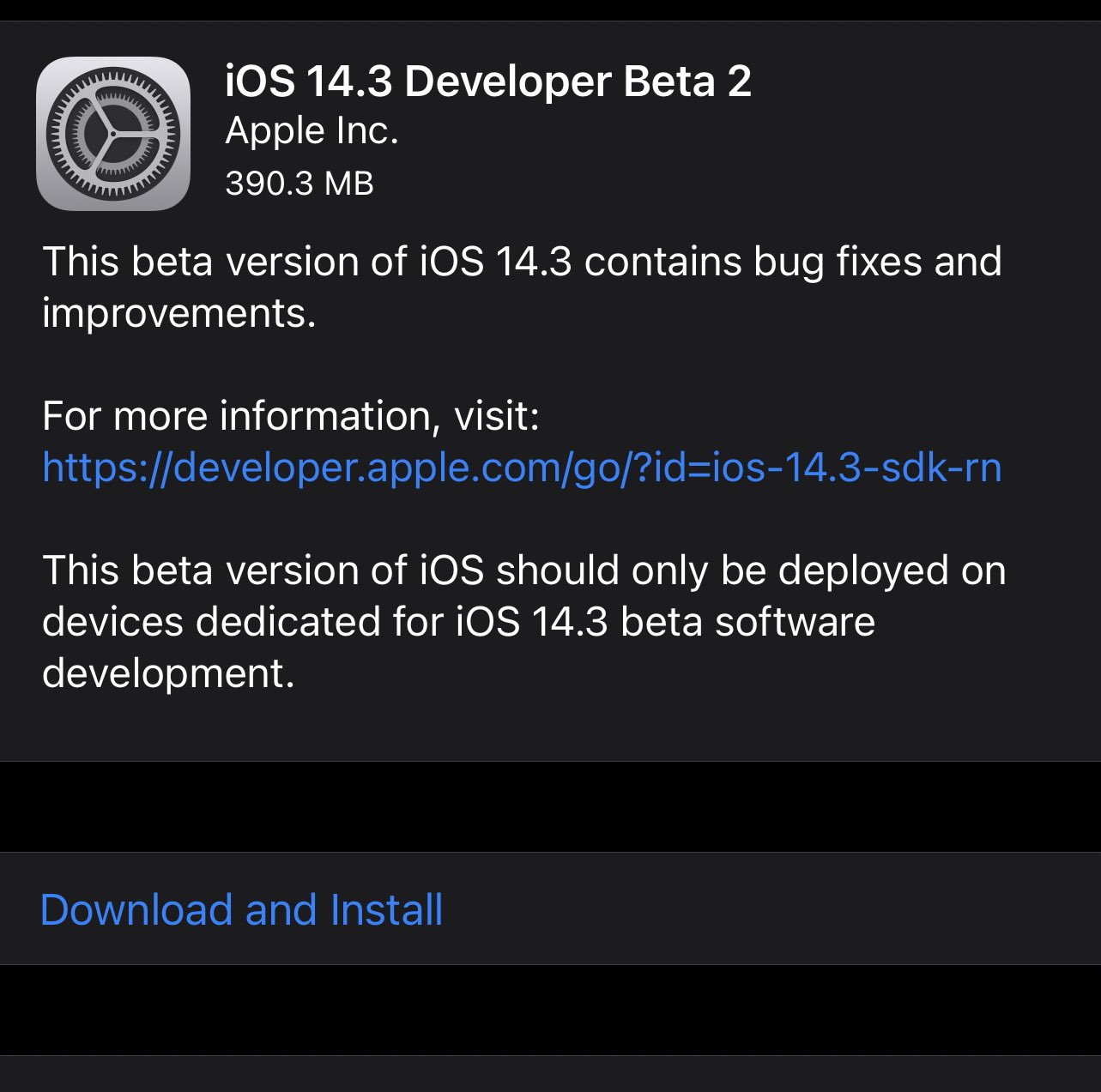Select the iOS 14.3 Developer Beta 2 title
This screenshot has width=1101, height=1092.
(487, 81)
